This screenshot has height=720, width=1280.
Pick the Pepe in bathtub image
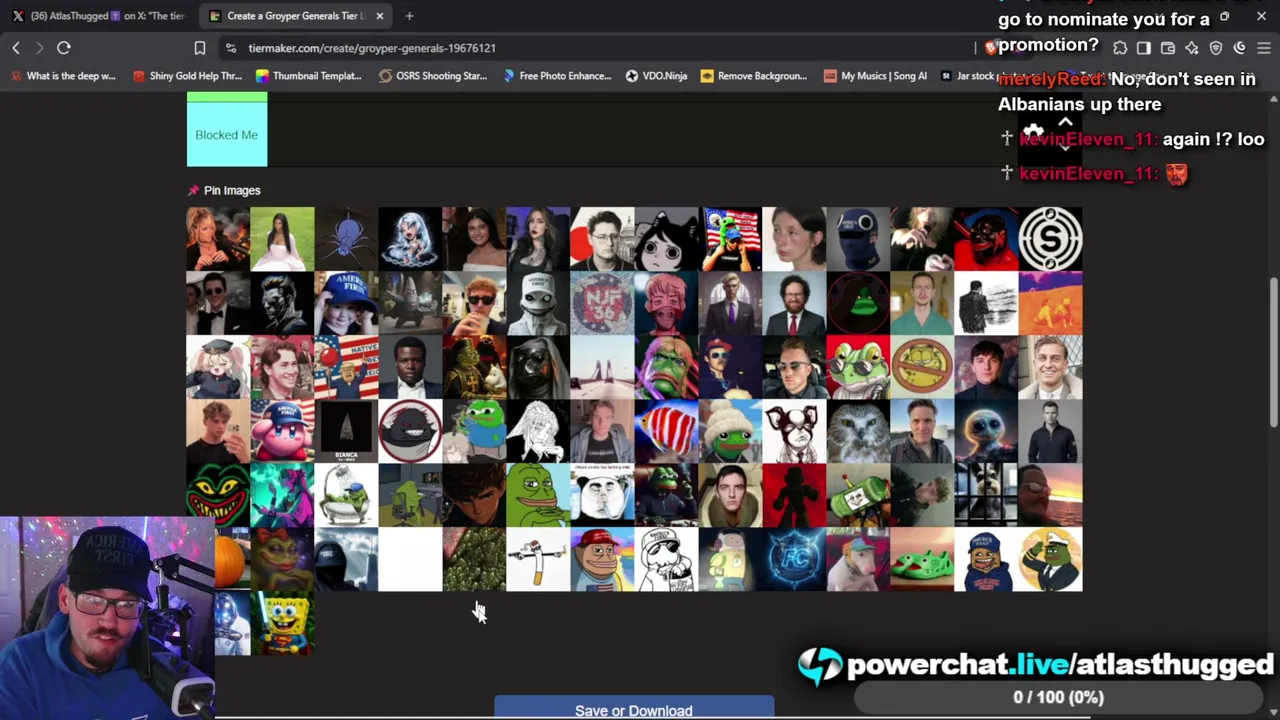(346, 495)
